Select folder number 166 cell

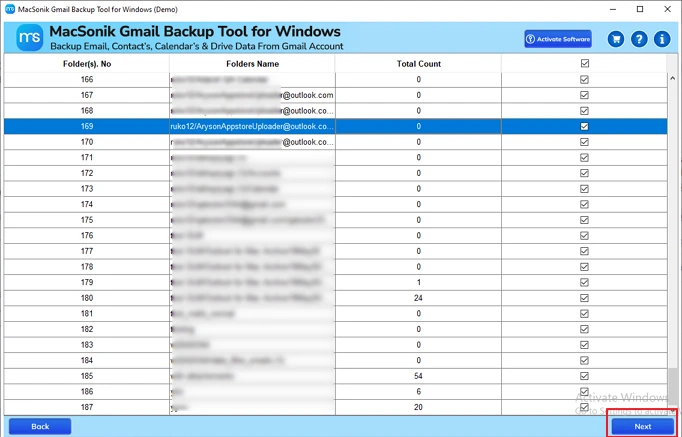pyautogui.click(x=87, y=80)
